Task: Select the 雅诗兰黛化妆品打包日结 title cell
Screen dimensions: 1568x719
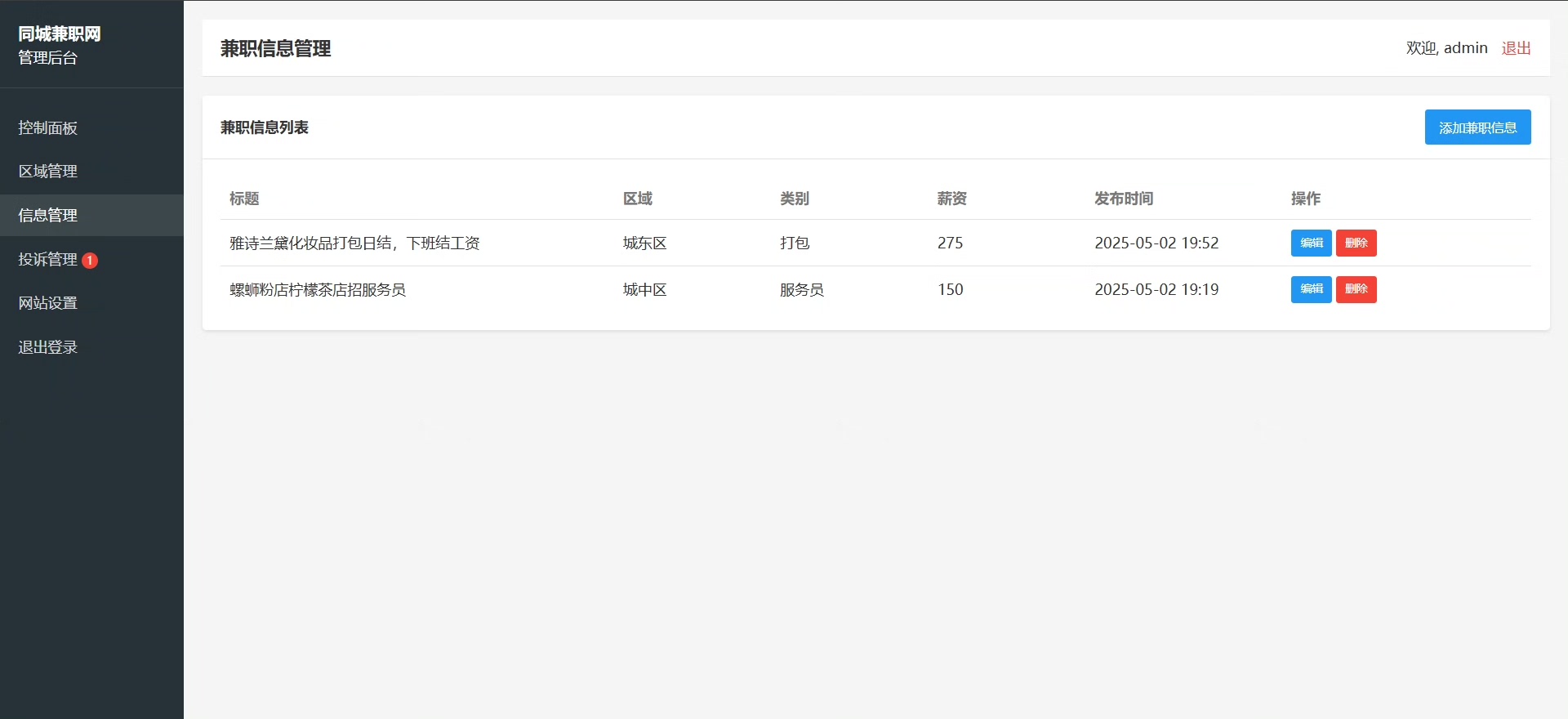Action: pos(354,243)
